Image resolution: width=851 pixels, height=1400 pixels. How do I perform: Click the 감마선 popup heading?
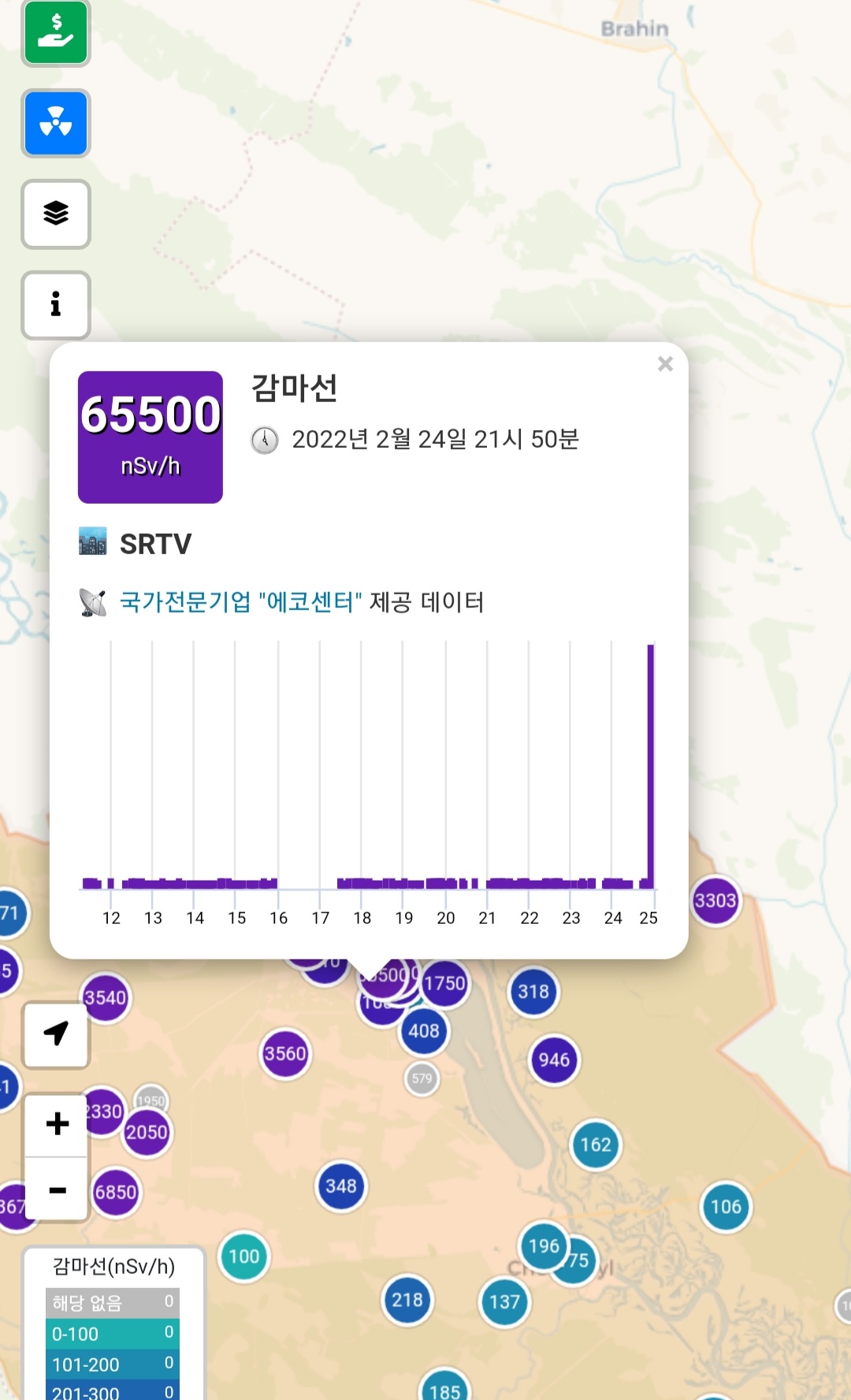pyautogui.click(x=295, y=388)
